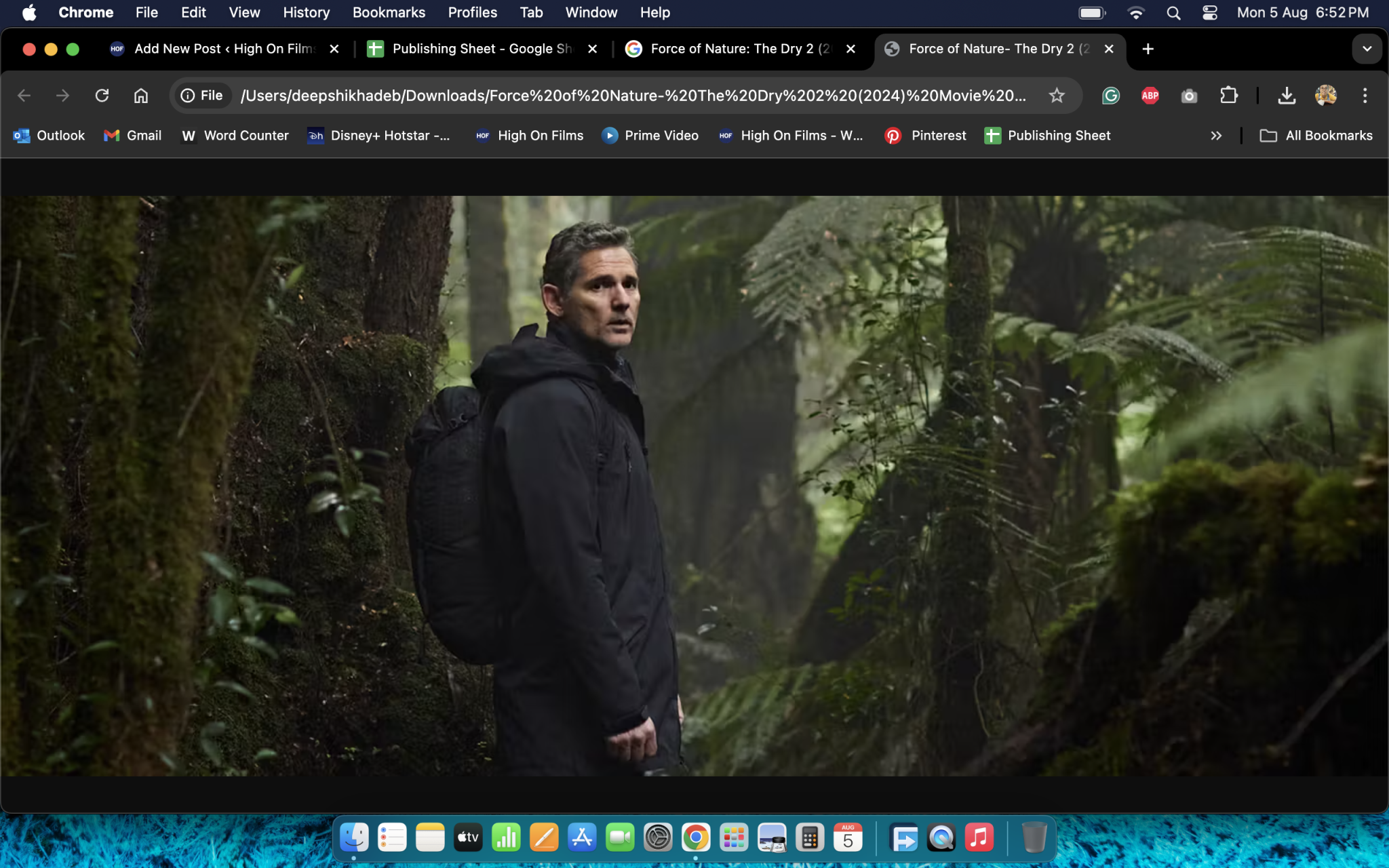Open Apple TV from the Dock
Viewport: 1389px width, 868px height.
[468, 837]
